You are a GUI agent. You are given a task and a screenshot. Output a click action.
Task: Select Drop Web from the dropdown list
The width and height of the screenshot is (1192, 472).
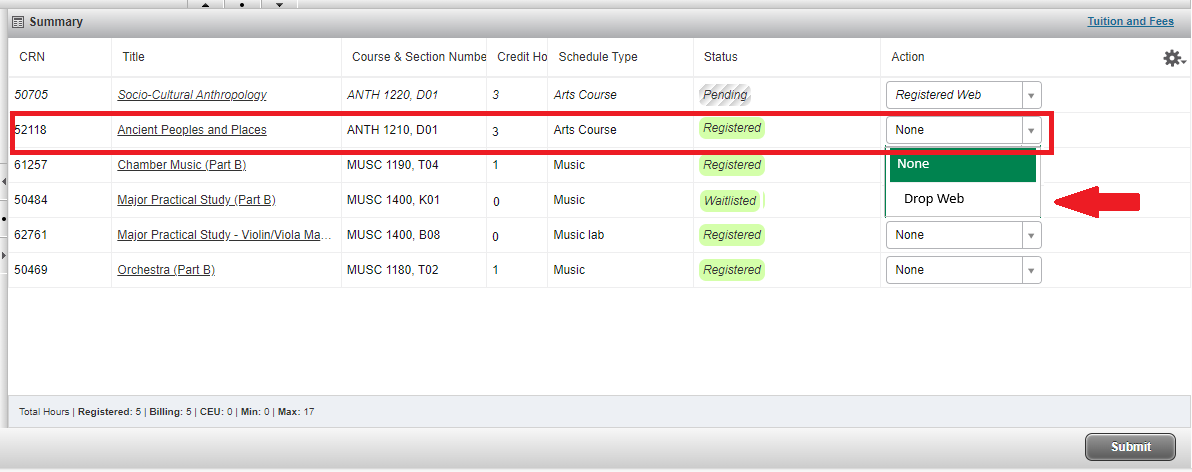[x=934, y=199]
